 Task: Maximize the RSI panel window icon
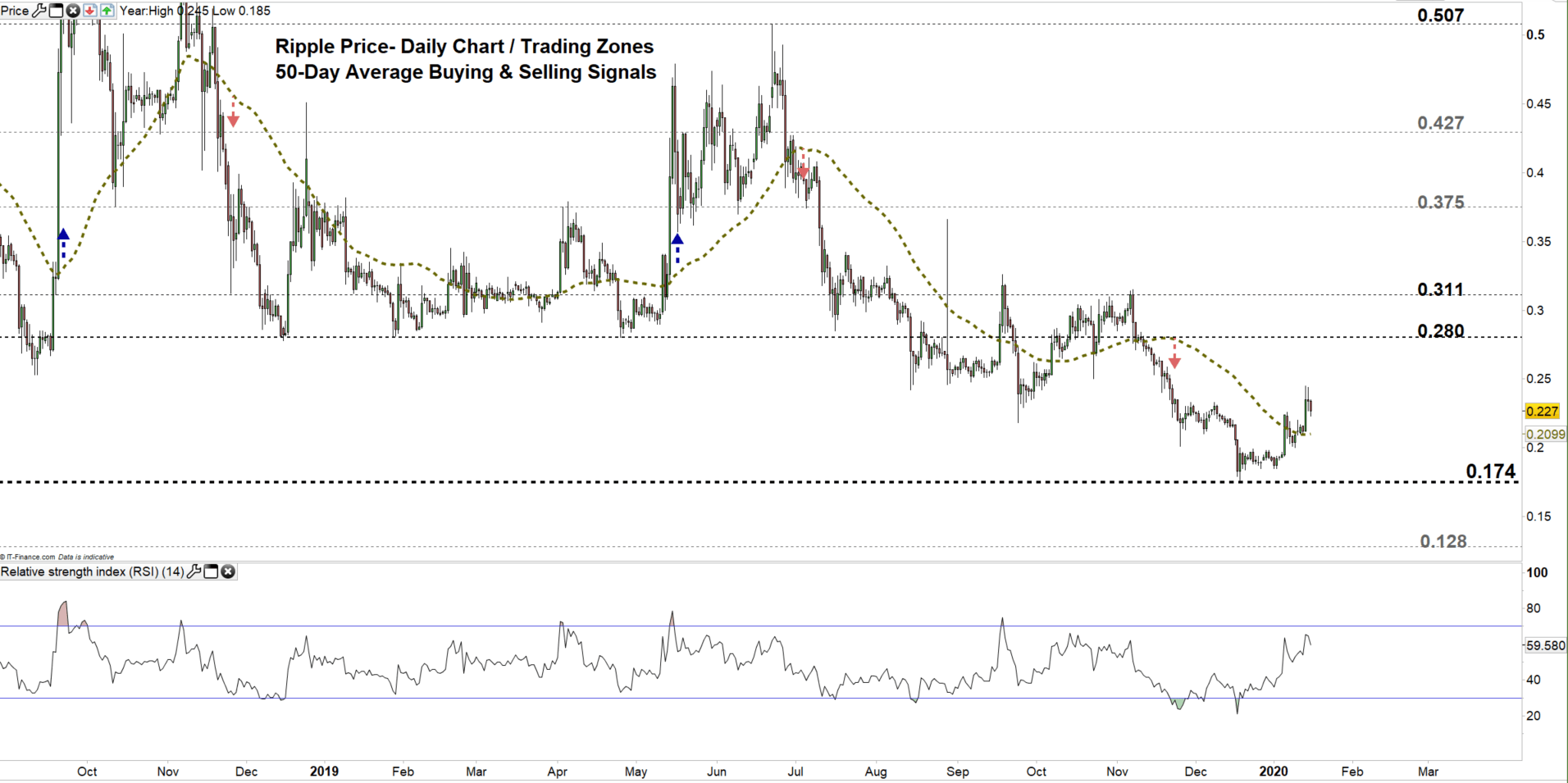click(211, 571)
